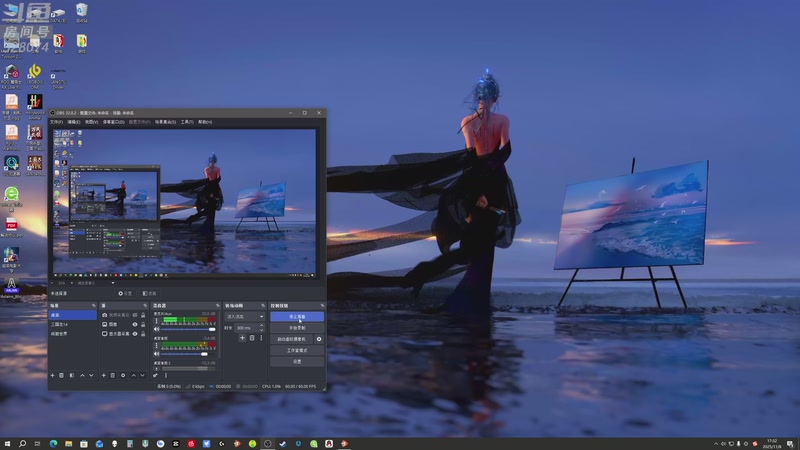Toggle visibility of video capture device source
This screenshot has width=800, height=450.
tap(135, 315)
